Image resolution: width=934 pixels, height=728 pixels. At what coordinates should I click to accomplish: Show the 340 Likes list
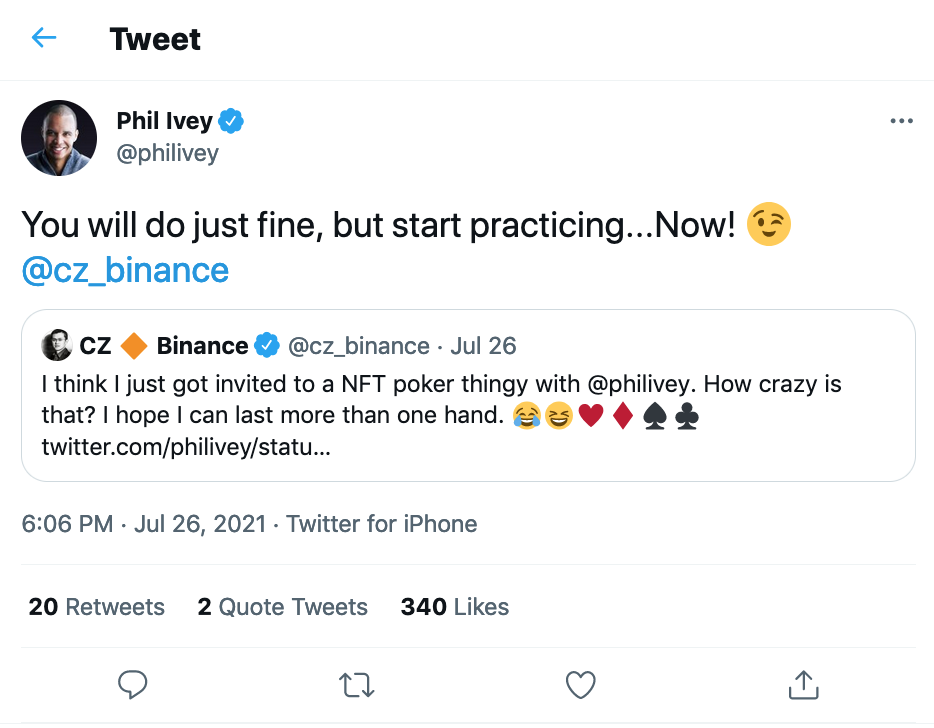point(455,607)
